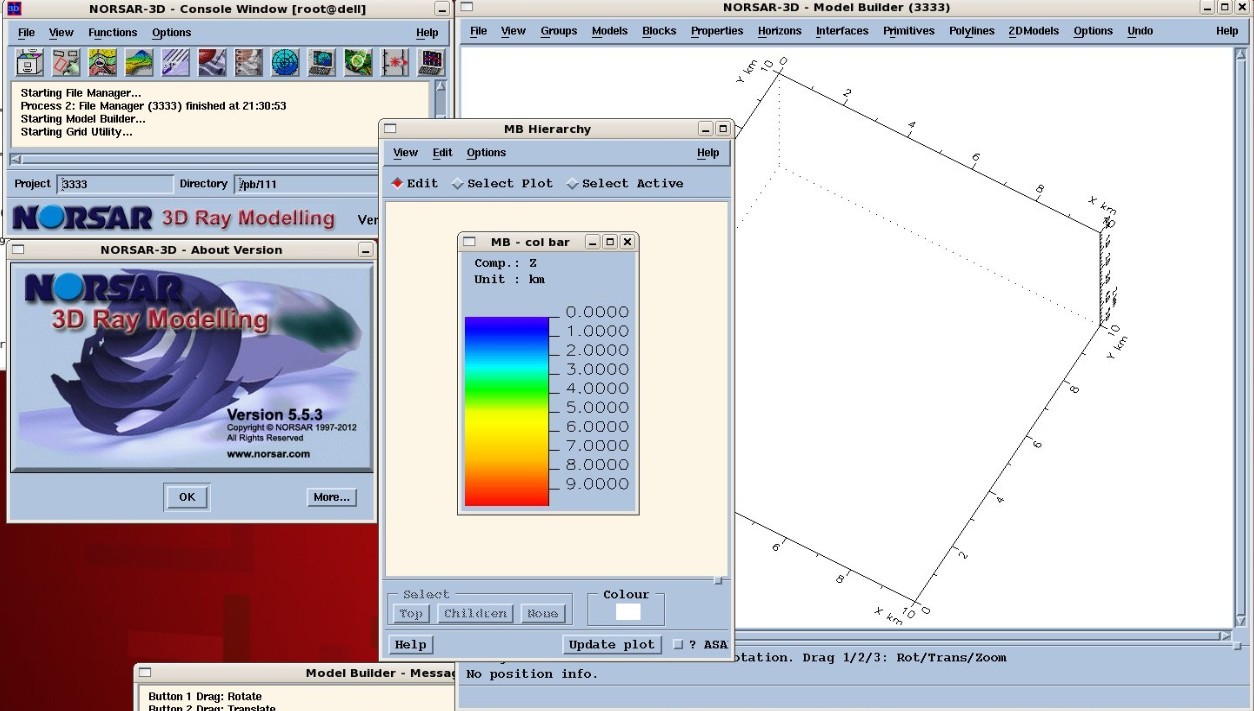Open File menu in Model Builder

479,31
